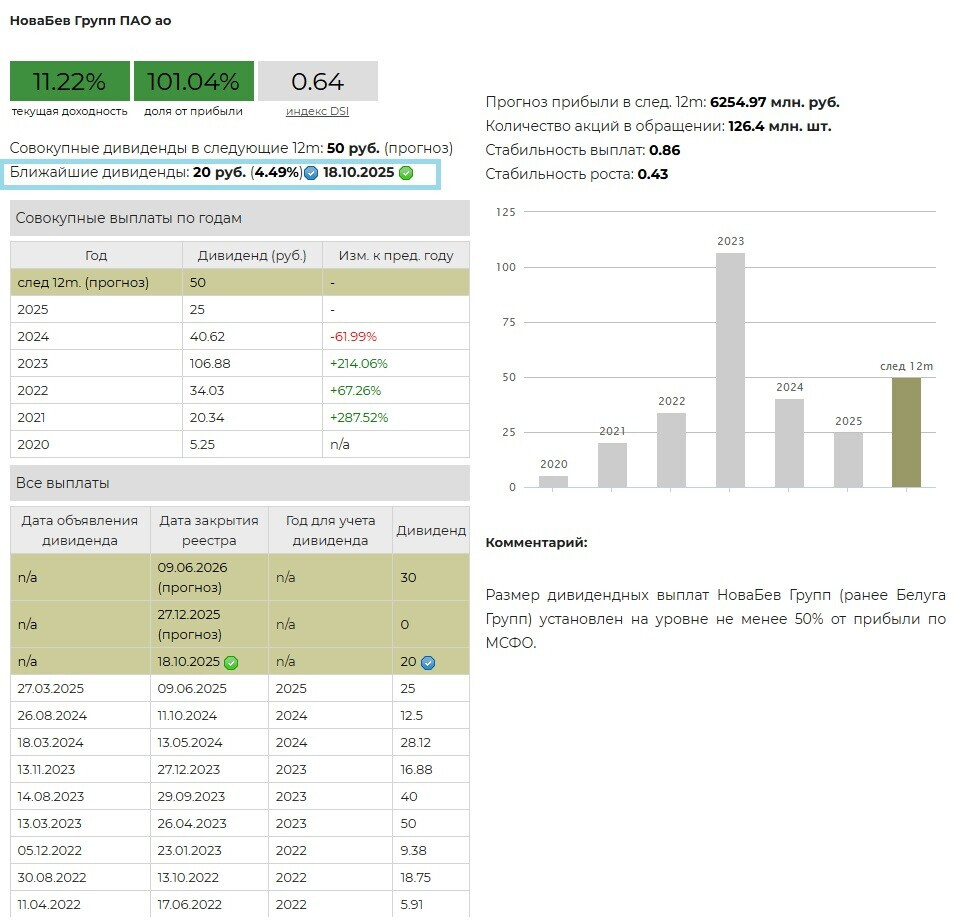954x921 pixels.
Task: Click blue badge after 4.49% yield
Action: tap(311, 173)
